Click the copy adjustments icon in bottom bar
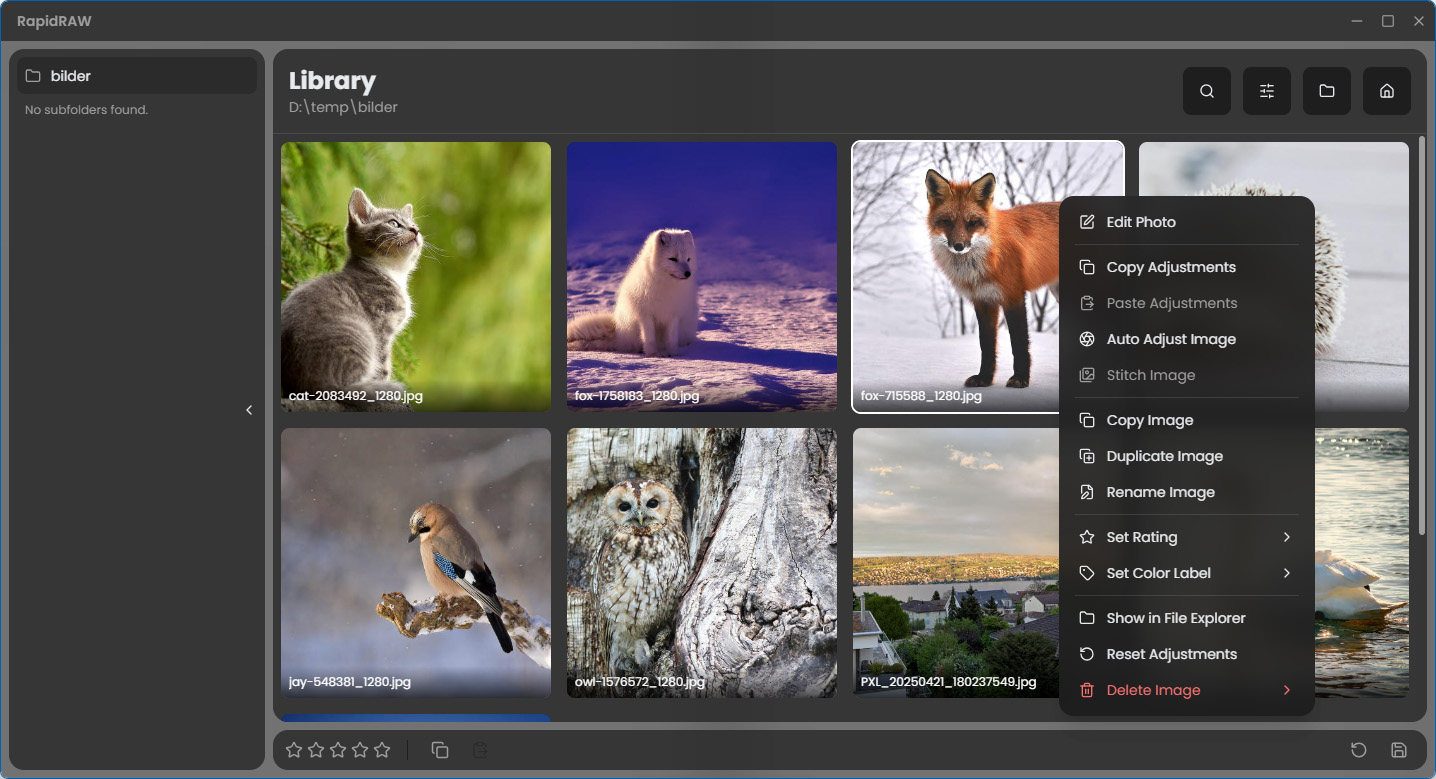The image size is (1436, 779). point(440,750)
